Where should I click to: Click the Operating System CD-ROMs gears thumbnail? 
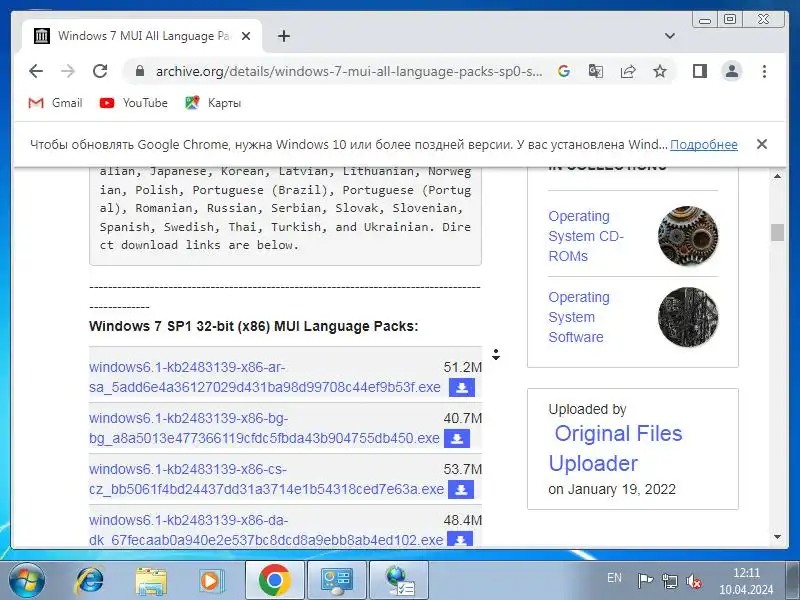pos(688,236)
